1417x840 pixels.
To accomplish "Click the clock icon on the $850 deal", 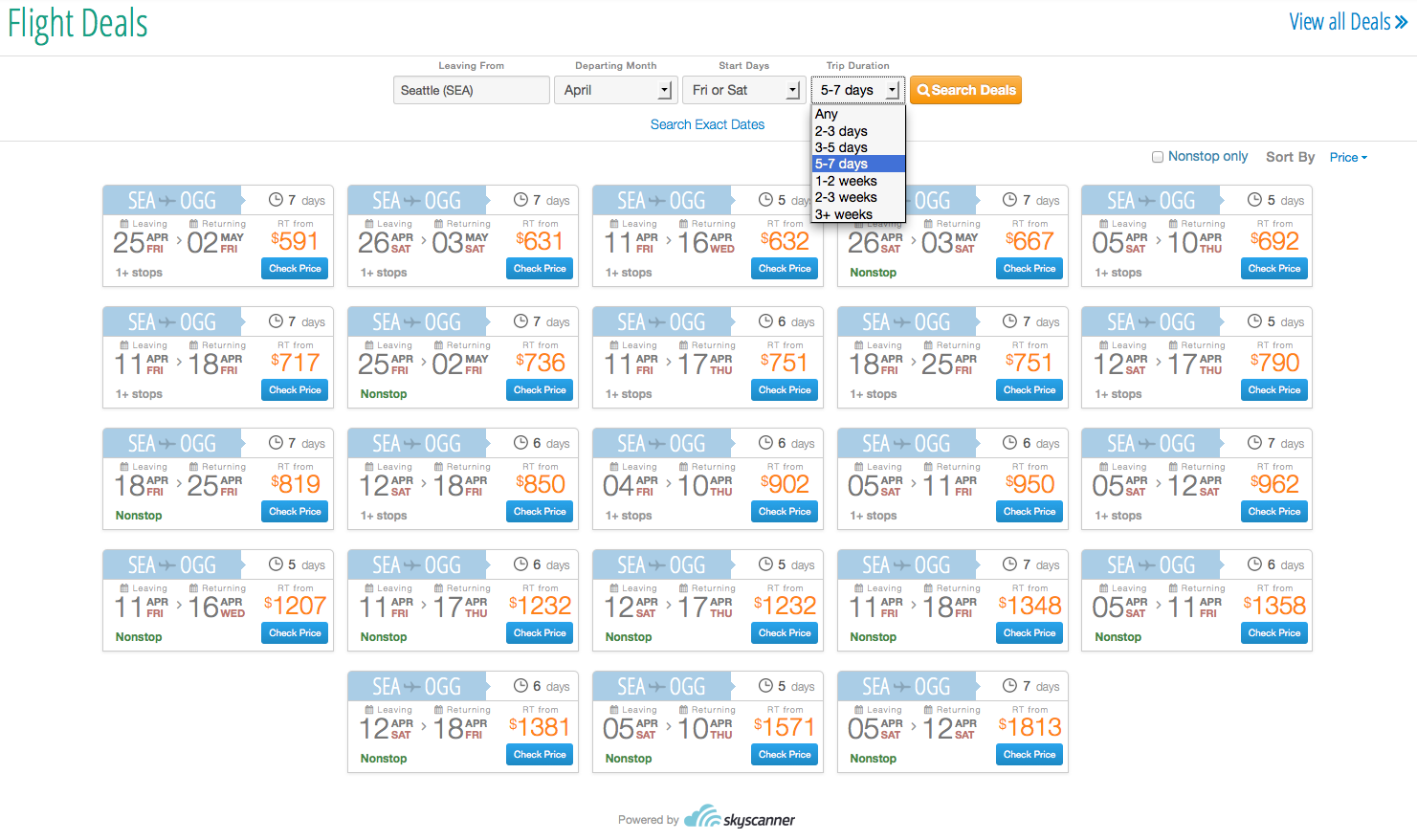I will click(520, 443).
